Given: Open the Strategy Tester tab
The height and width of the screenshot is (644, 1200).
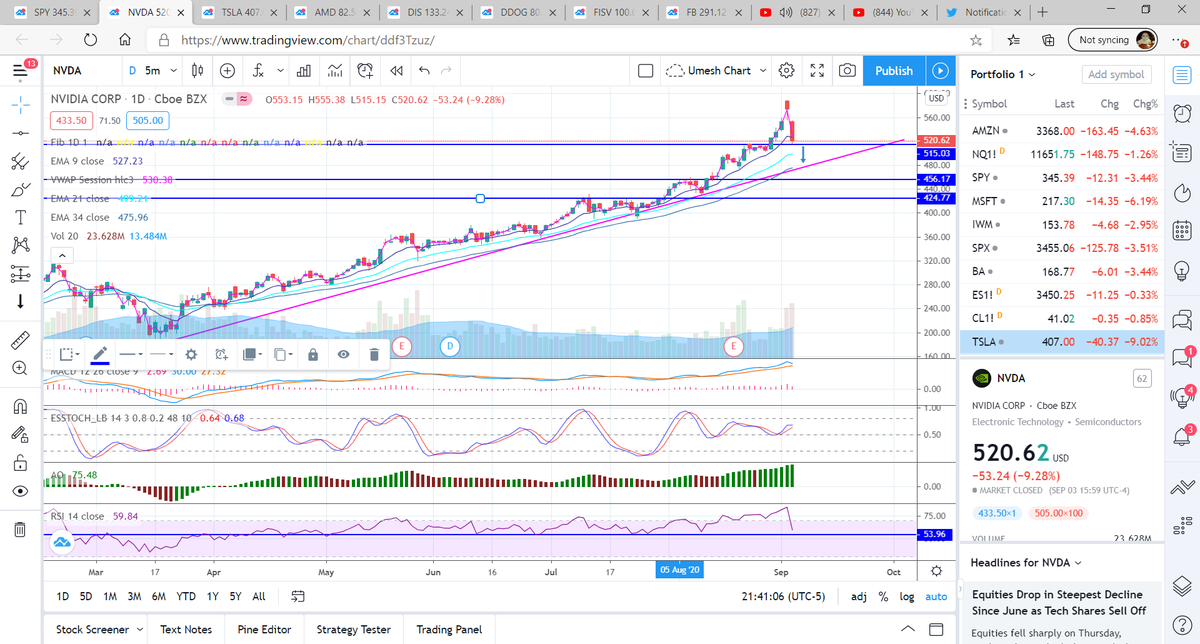Looking at the screenshot, I should tap(353, 629).
